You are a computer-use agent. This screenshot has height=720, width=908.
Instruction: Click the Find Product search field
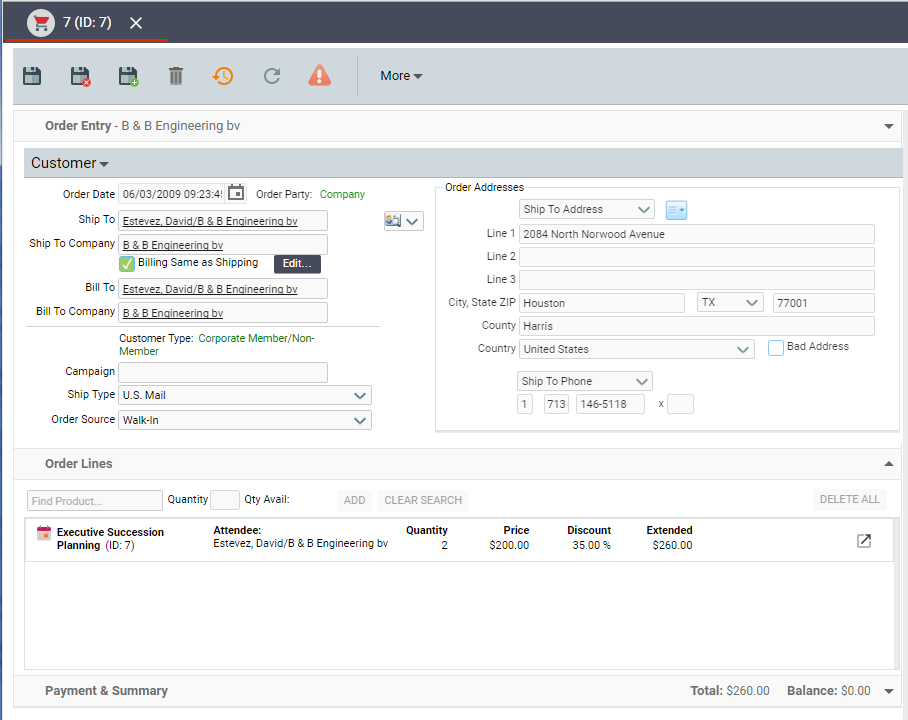(94, 501)
